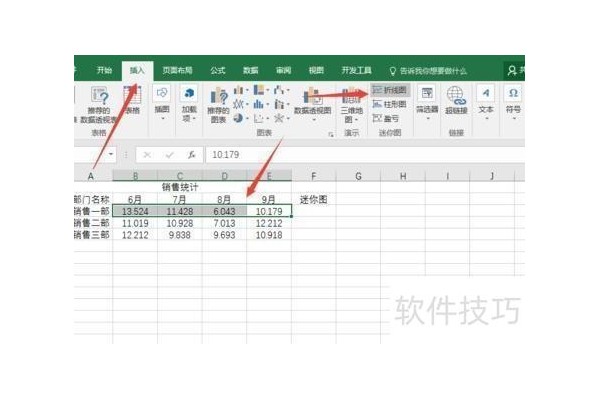Insert a statistic histogram chart
The width and height of the screenshot is (600, 400).
(261, 104)
